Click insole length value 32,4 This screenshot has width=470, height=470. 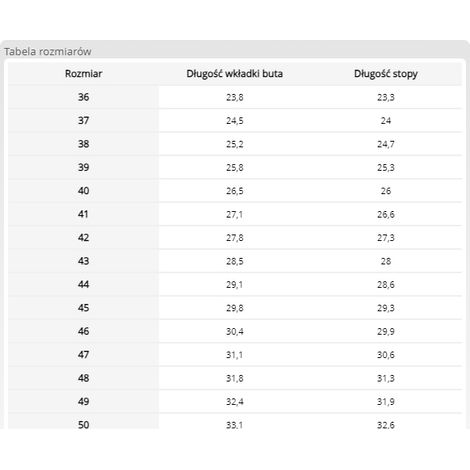(235, 402)
